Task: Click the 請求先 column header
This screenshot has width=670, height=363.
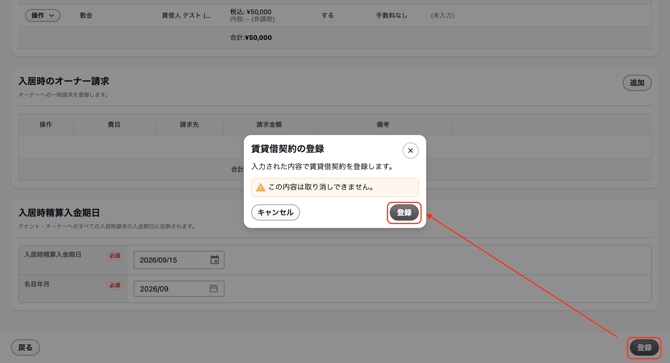Action: (x=189, y=125)
